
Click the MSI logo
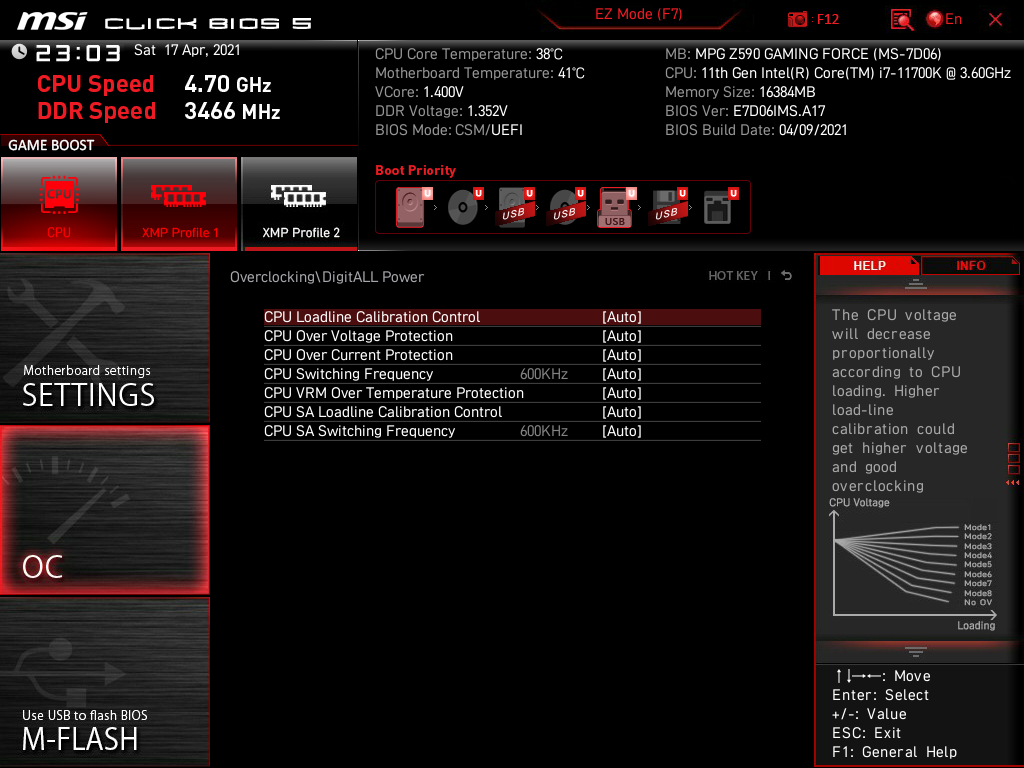[52, 22]
